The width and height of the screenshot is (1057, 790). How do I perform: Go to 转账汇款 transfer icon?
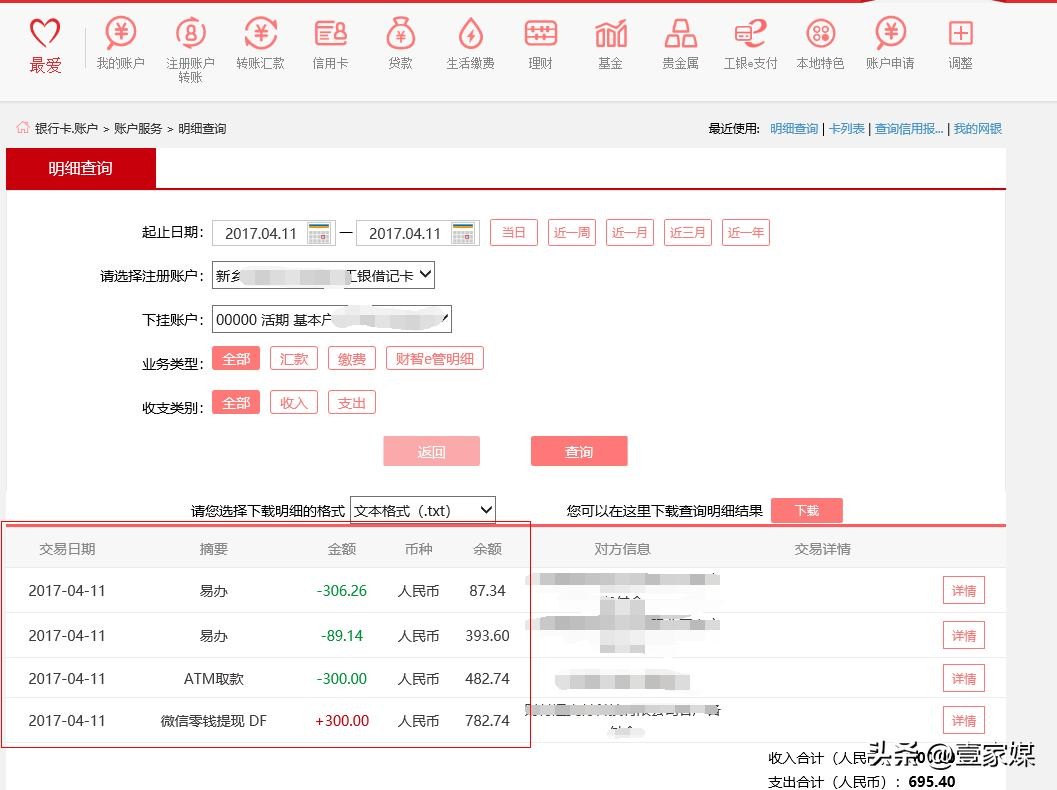coord(260,45)
